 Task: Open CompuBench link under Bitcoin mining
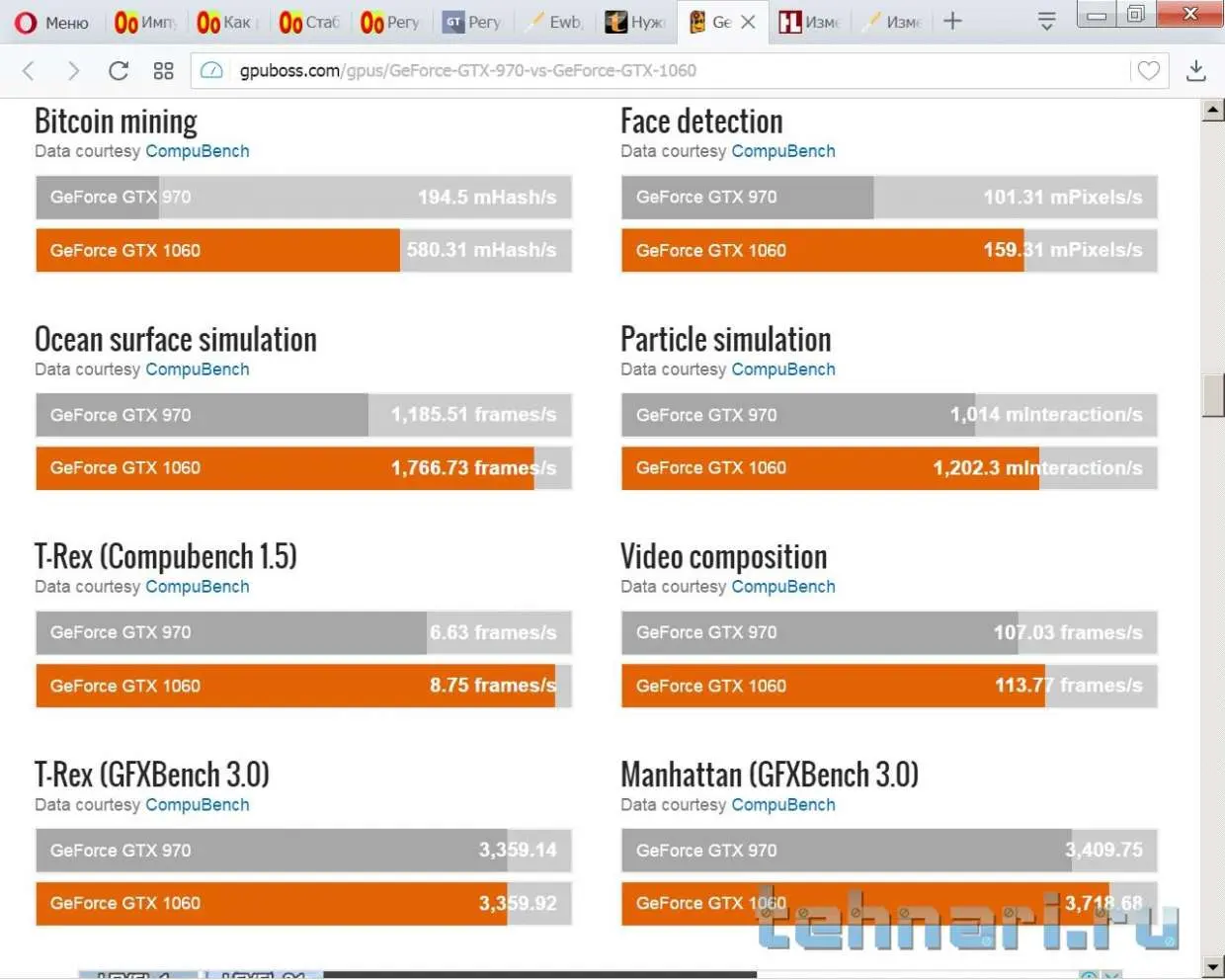[x=198, y=151]
